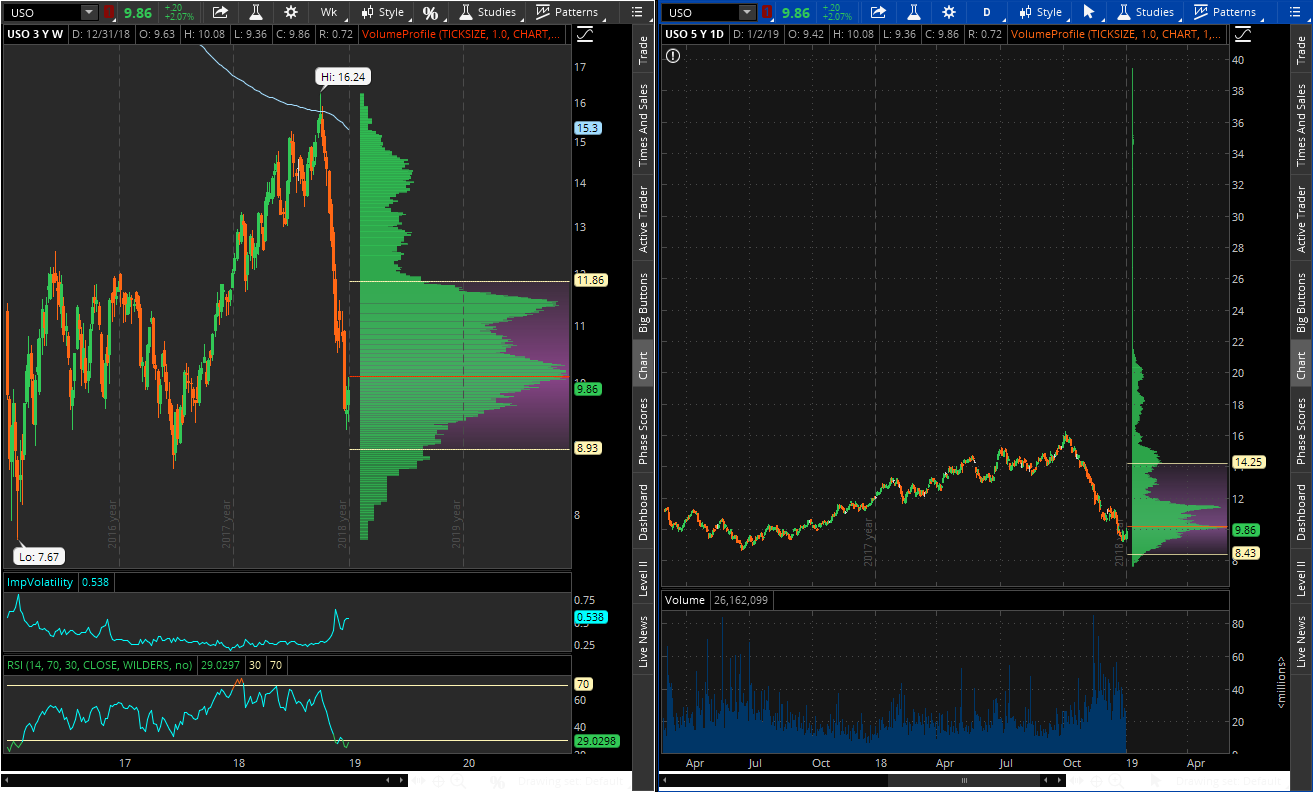Viewport: 1313px width, 792px height.
Task: Open the Live News tab in left sidebar
Action: click(643, 642)
